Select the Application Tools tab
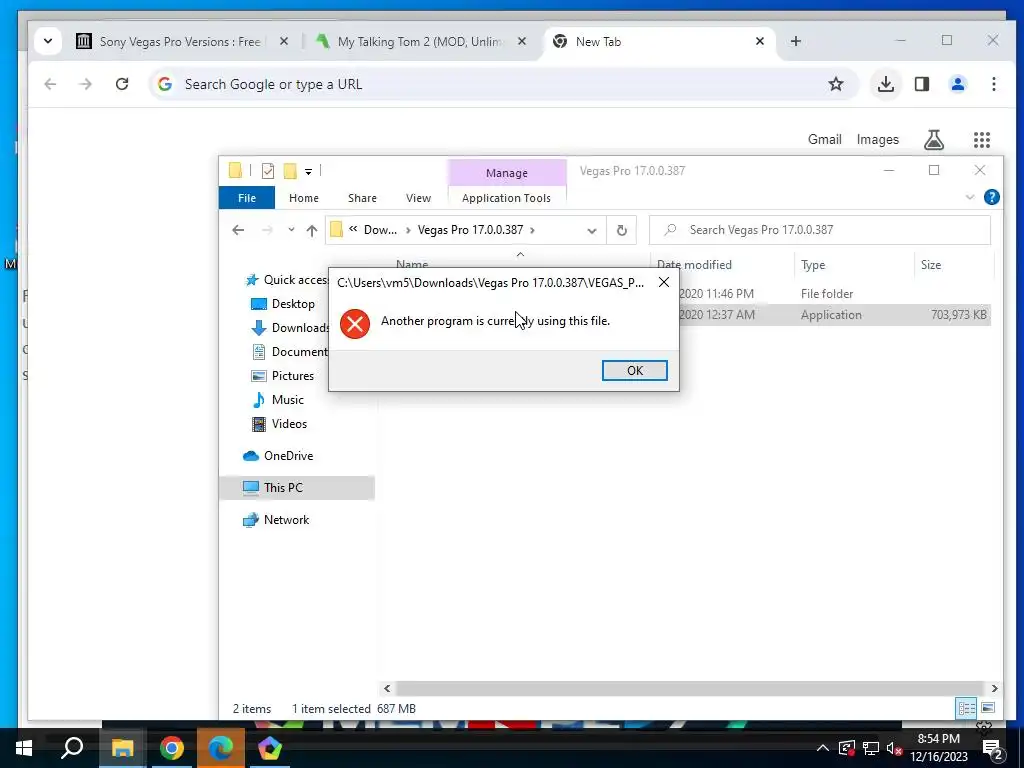This screenshot has height=768, width=1024. pos(506,198)
